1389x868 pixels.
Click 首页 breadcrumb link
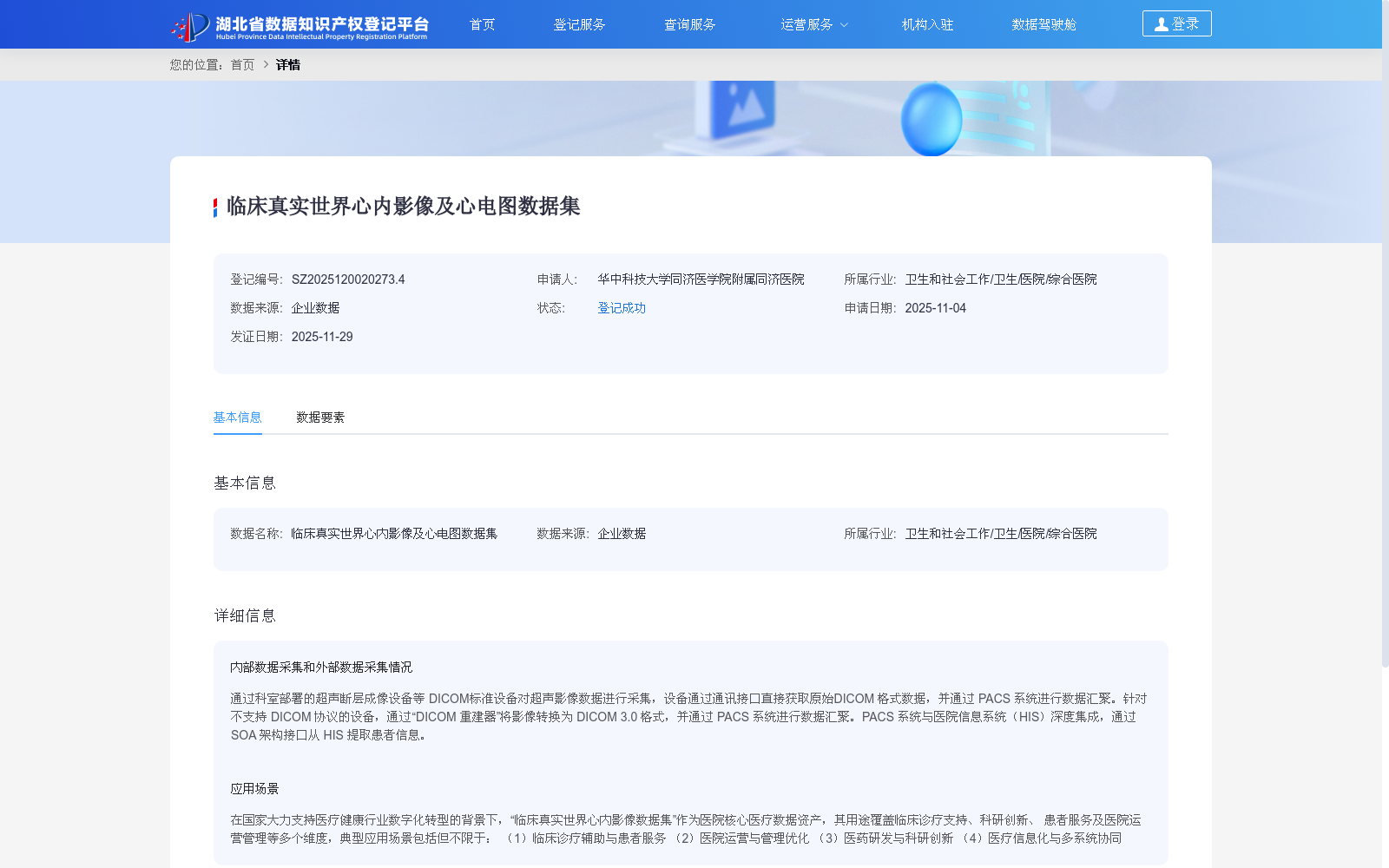pos(242,65)
